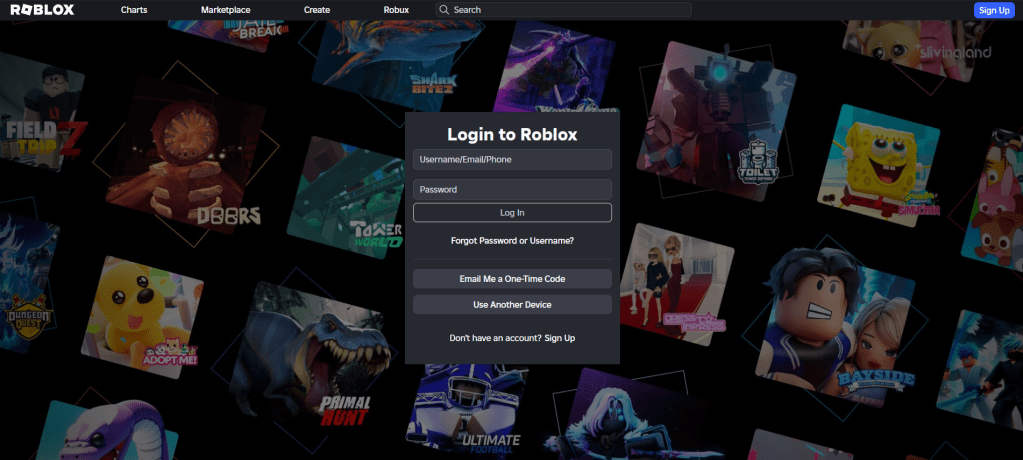Focus the Password field
The image size is (1023, 460).
[512, 189]
